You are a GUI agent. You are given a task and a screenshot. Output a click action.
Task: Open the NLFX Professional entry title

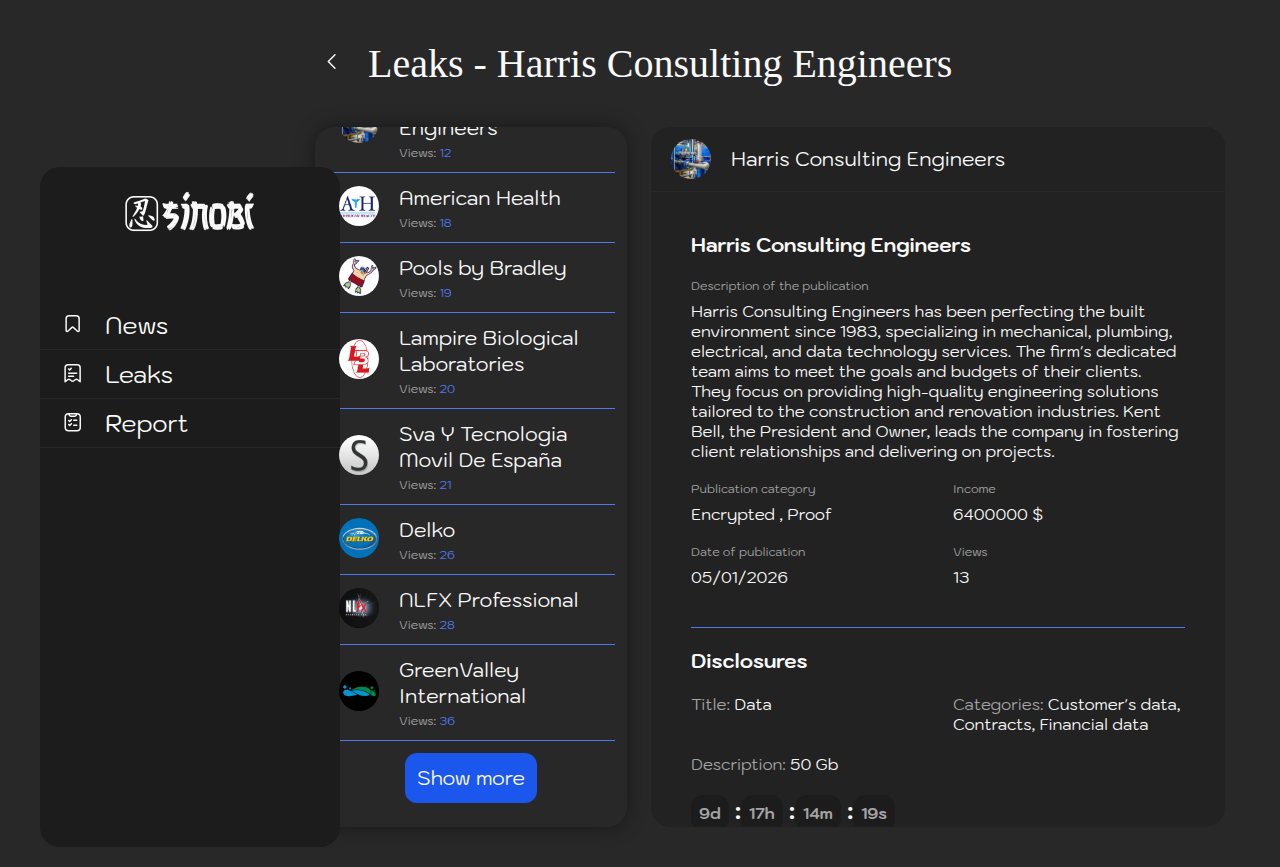click(x=488, y=600)
